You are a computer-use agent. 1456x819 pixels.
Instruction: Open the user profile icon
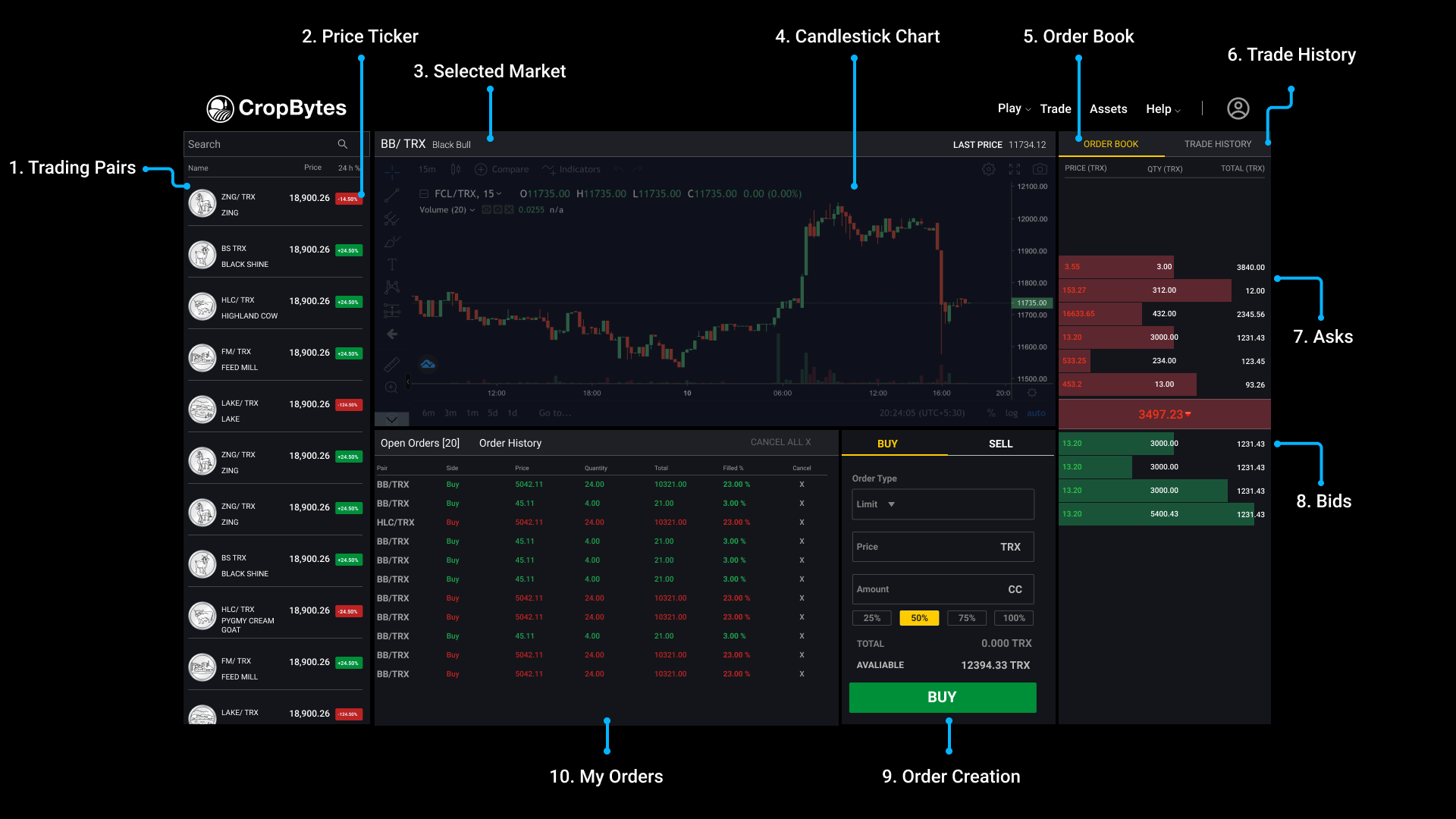click(1238, 108)
